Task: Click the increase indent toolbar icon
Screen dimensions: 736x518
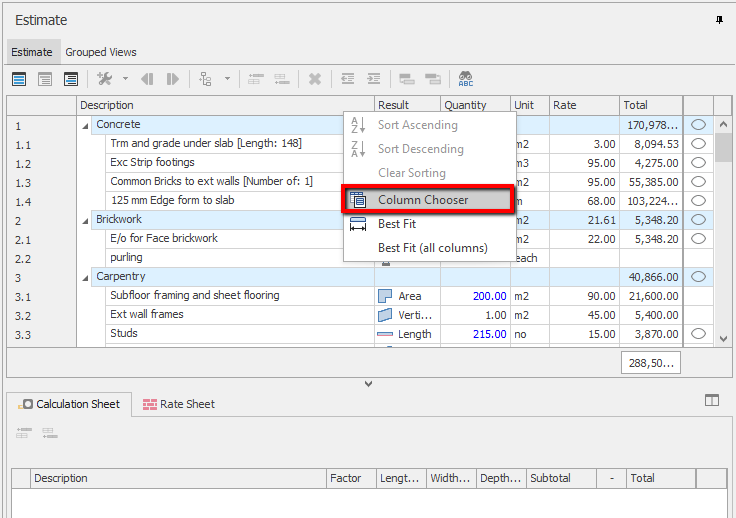Action: point(374,79)
